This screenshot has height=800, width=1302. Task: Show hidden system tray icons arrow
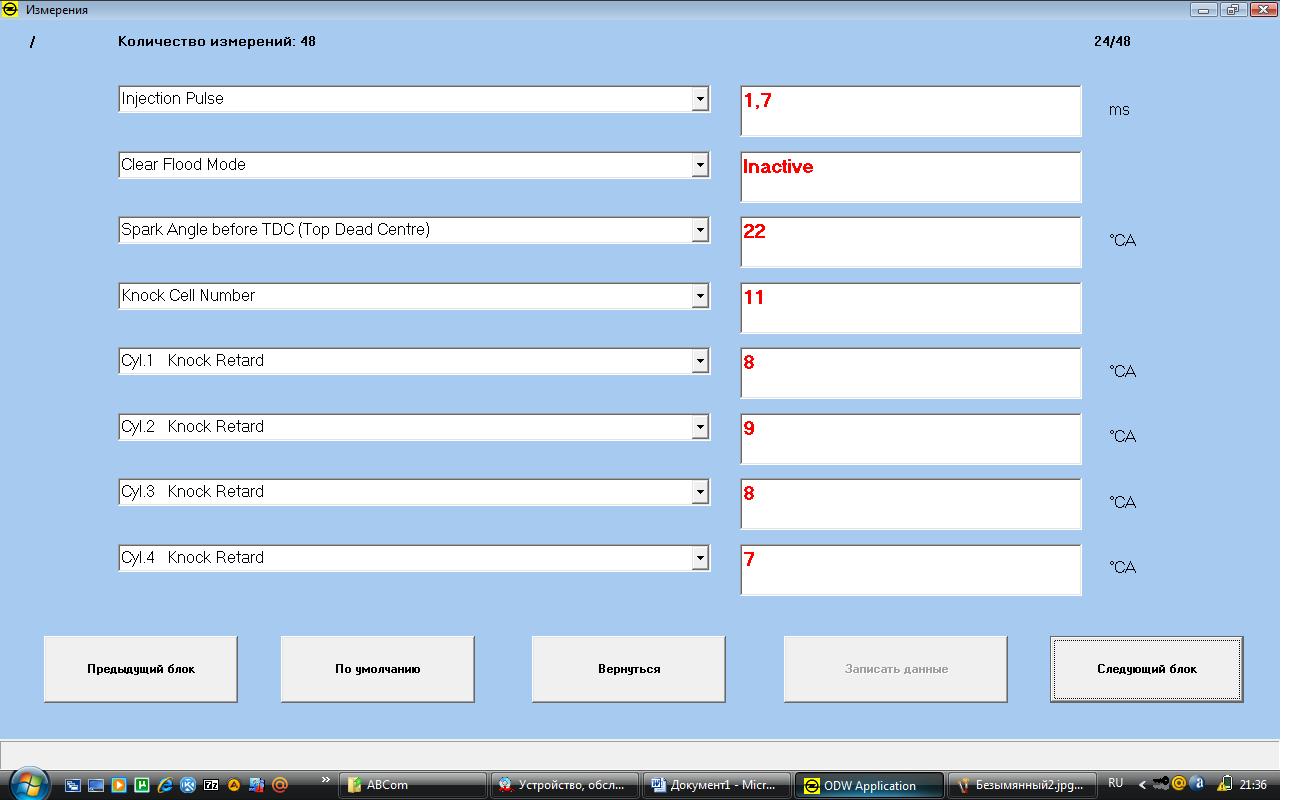(x=1142, y=784)
